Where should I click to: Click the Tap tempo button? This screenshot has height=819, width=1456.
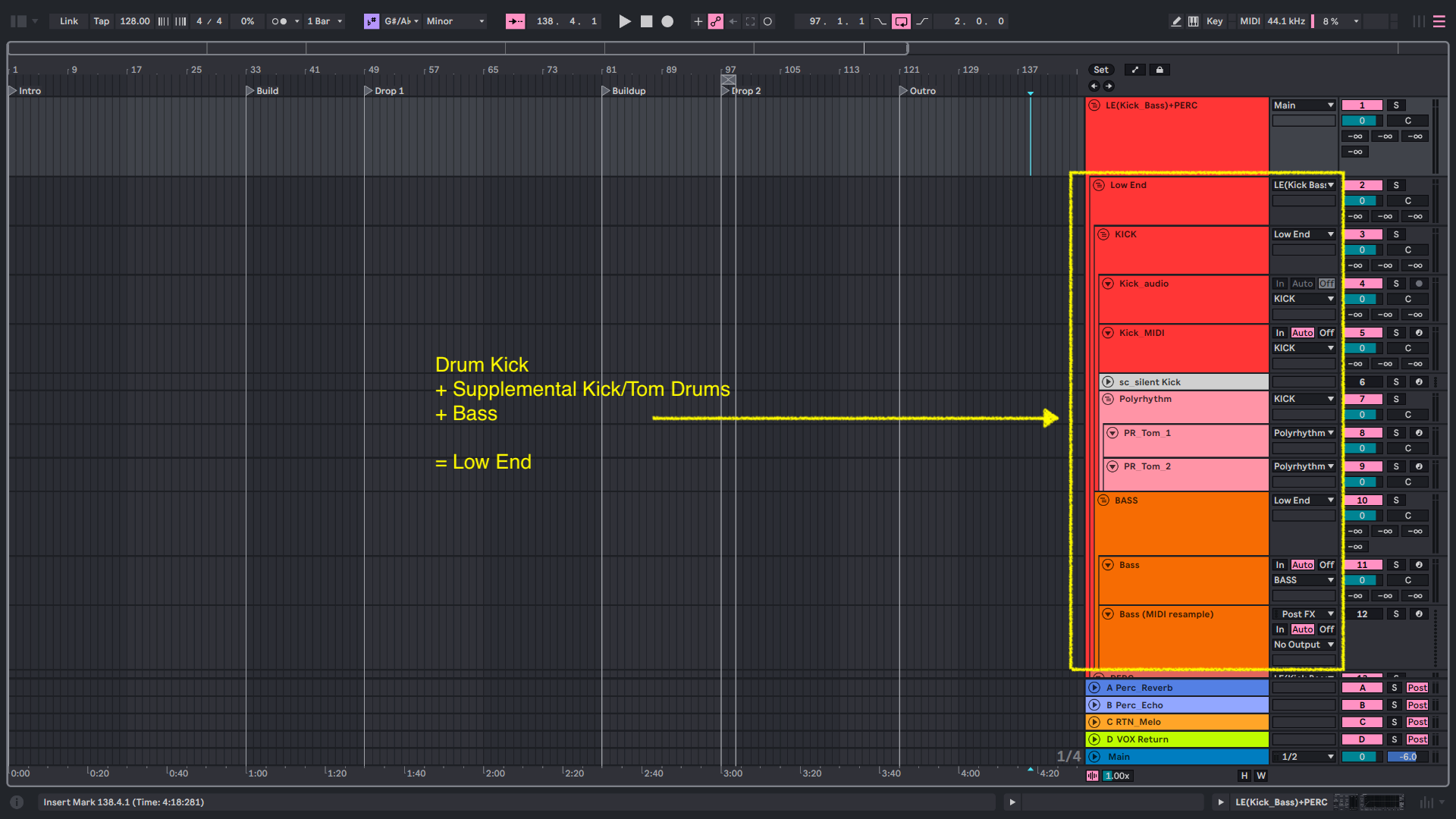101,21
